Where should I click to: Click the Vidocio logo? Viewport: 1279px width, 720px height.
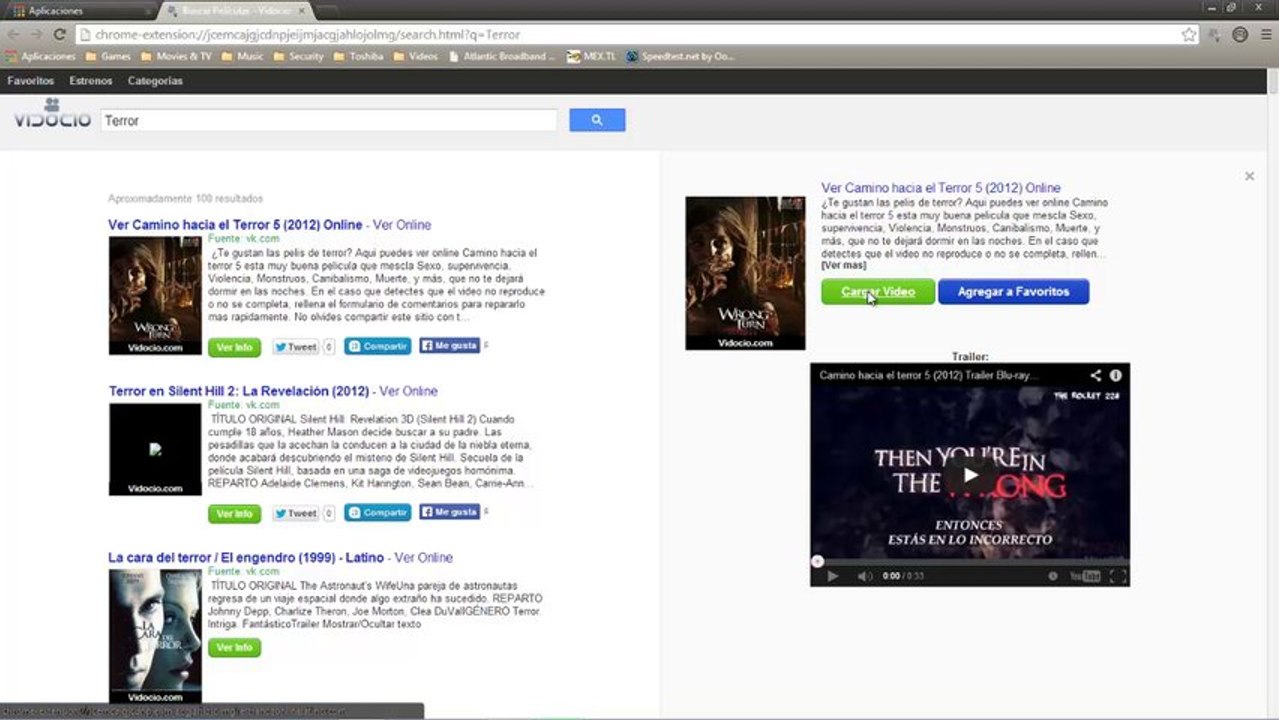(51, 115)
